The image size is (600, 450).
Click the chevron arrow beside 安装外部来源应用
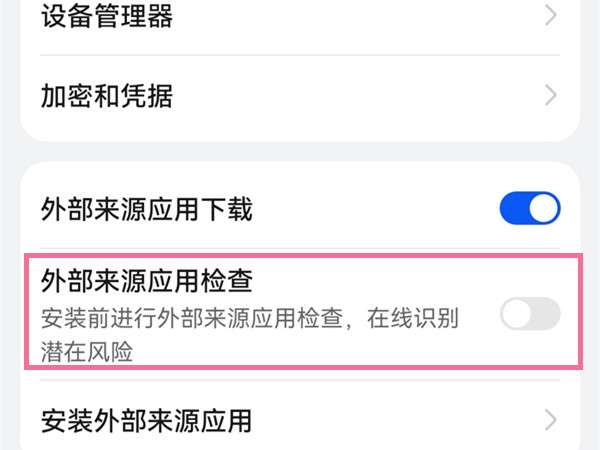(550, 419)
